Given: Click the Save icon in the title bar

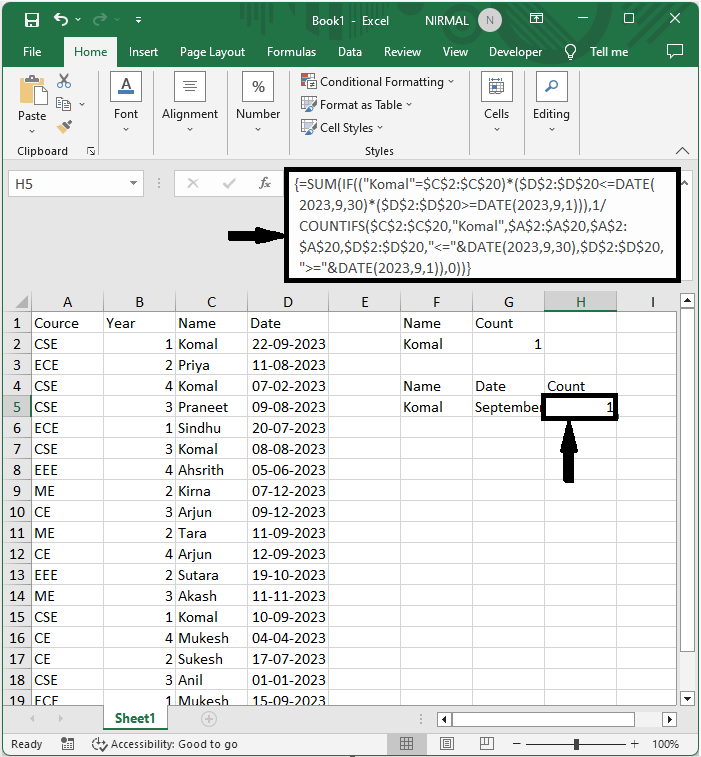Looking at the screenshot, I should (31, 20).
